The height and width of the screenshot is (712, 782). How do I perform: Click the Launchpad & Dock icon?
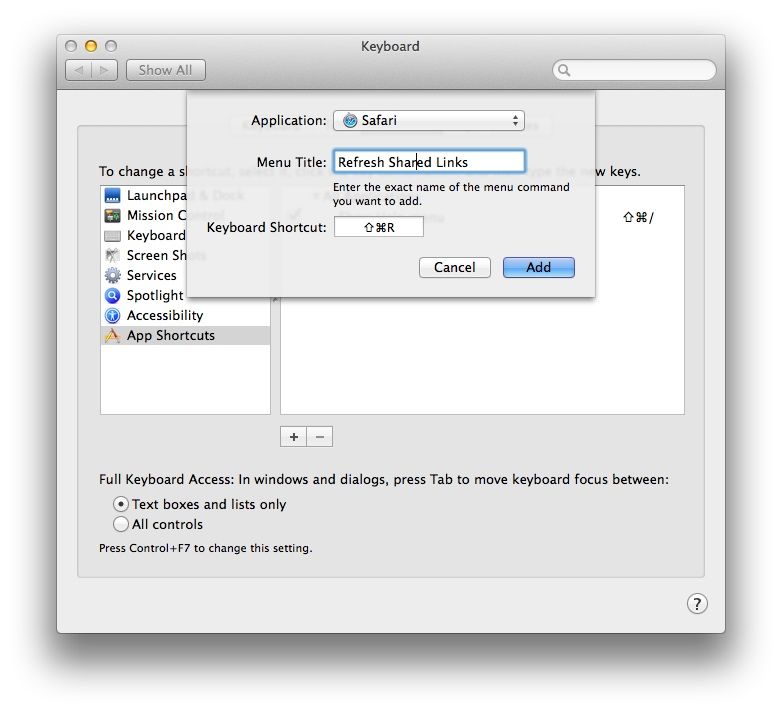113,196
